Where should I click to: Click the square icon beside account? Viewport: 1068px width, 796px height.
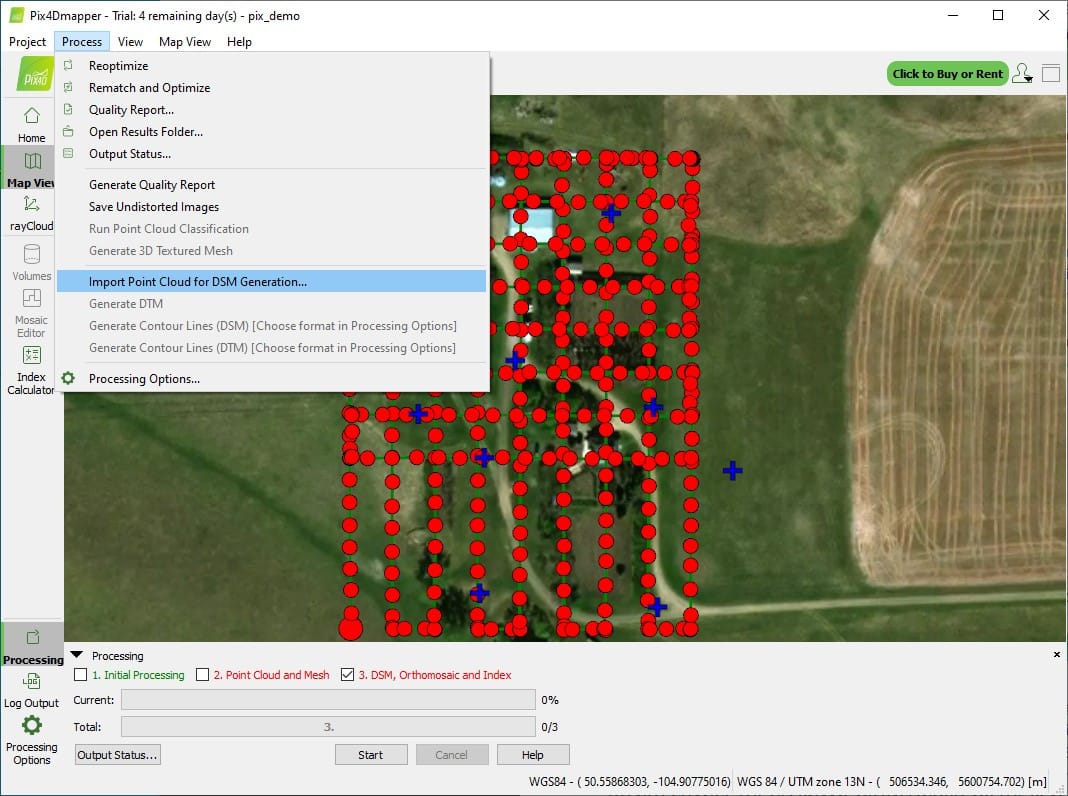pos(1051,74)
